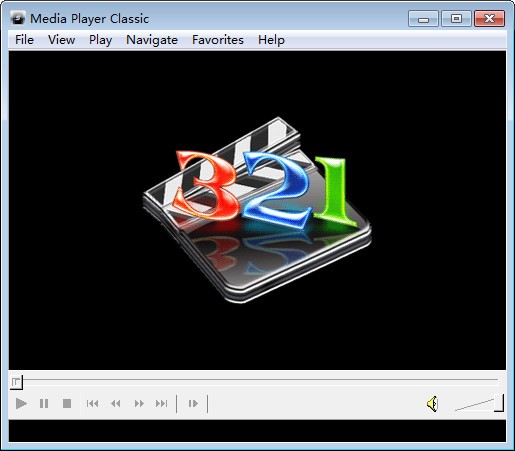The width and height of the screenshot is (515, 451).
Task: Skip to previous track icon
Action: pyautogui.click(x=92, y=404)
